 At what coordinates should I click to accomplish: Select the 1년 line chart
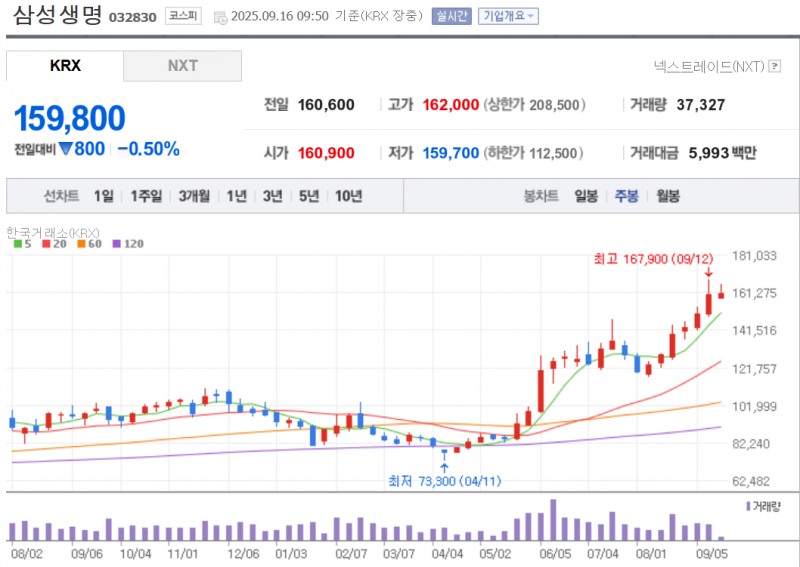pos(237,196)
